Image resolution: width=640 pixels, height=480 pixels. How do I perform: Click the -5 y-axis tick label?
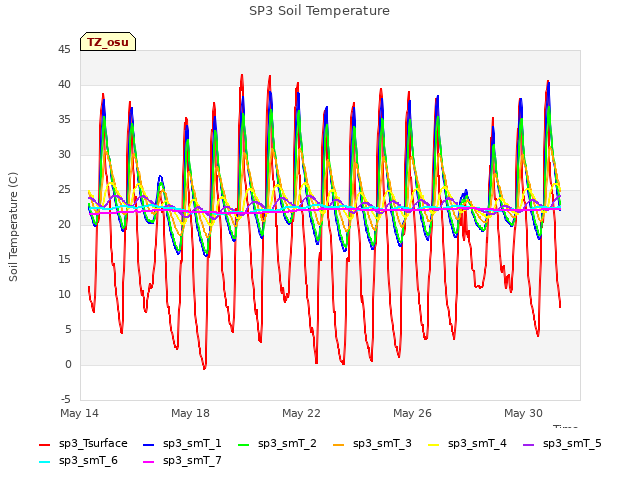coord(67,399)
